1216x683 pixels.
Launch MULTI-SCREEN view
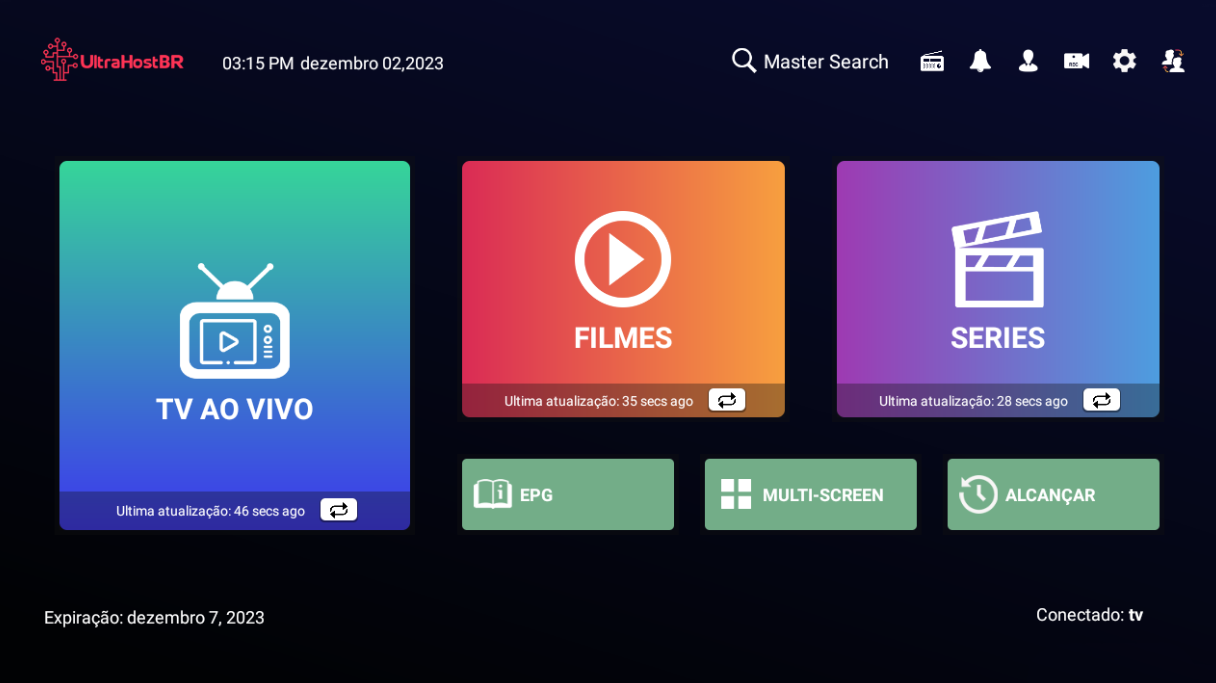pos(810,494)
